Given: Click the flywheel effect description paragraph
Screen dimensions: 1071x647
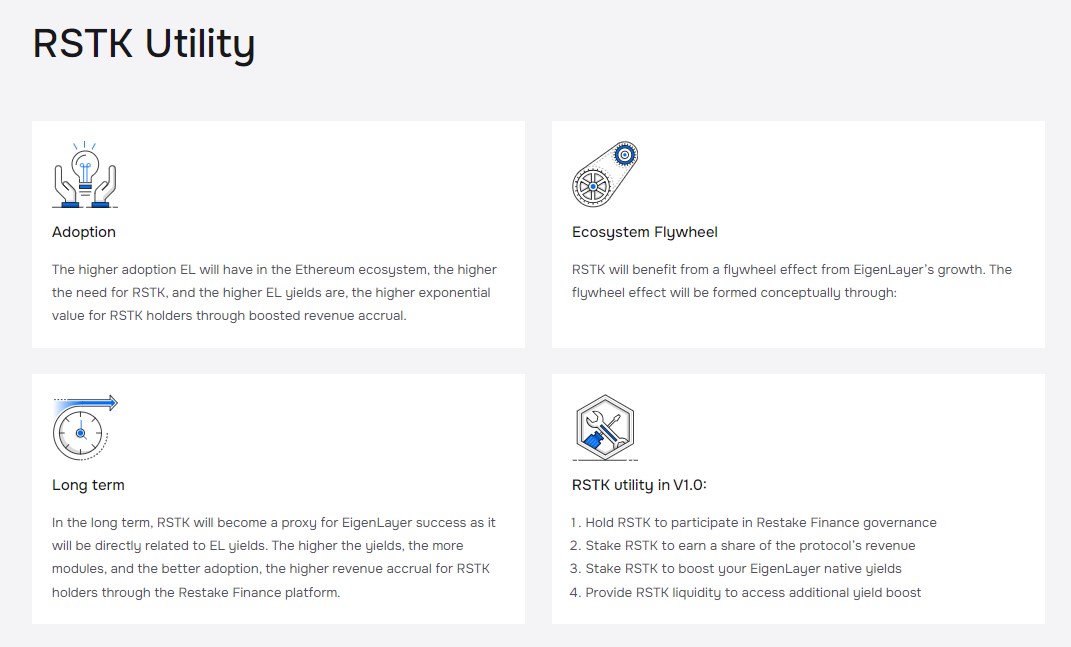Looking at the screenshot, I should 791,281.
